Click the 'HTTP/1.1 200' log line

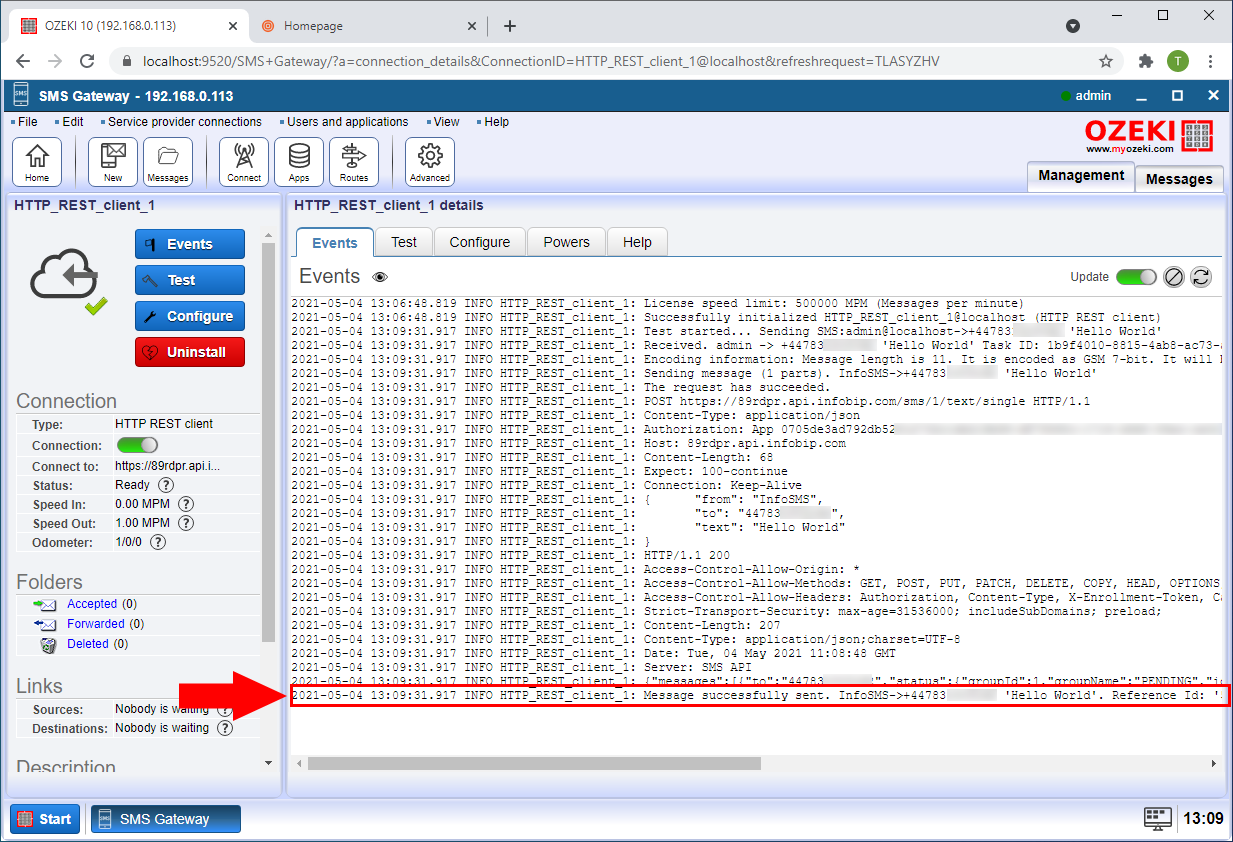[512, 555]
